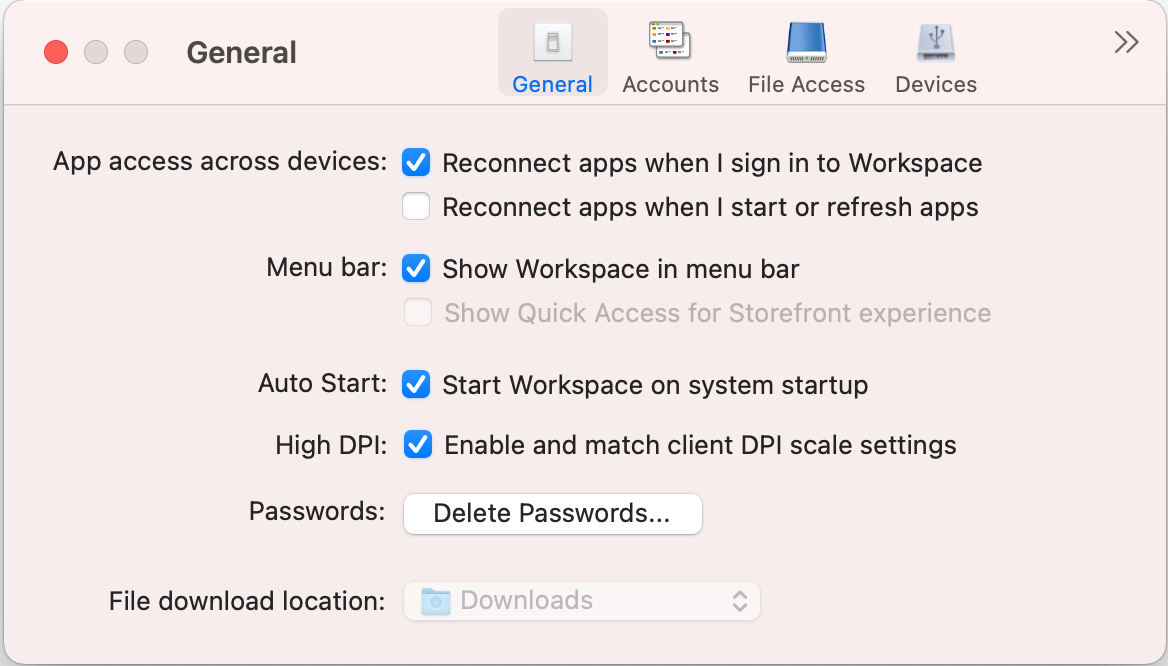Viewport: 1168px width, 666px height.
Task: Click the Delete Passwords button
Action: click(x=552, y=513)
